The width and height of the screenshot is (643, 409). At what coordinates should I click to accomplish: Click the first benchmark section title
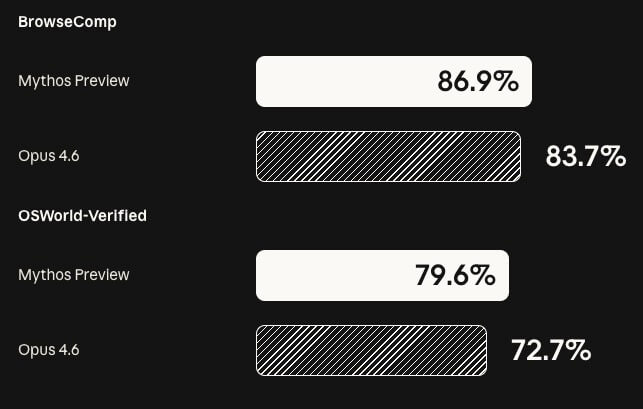67,22
